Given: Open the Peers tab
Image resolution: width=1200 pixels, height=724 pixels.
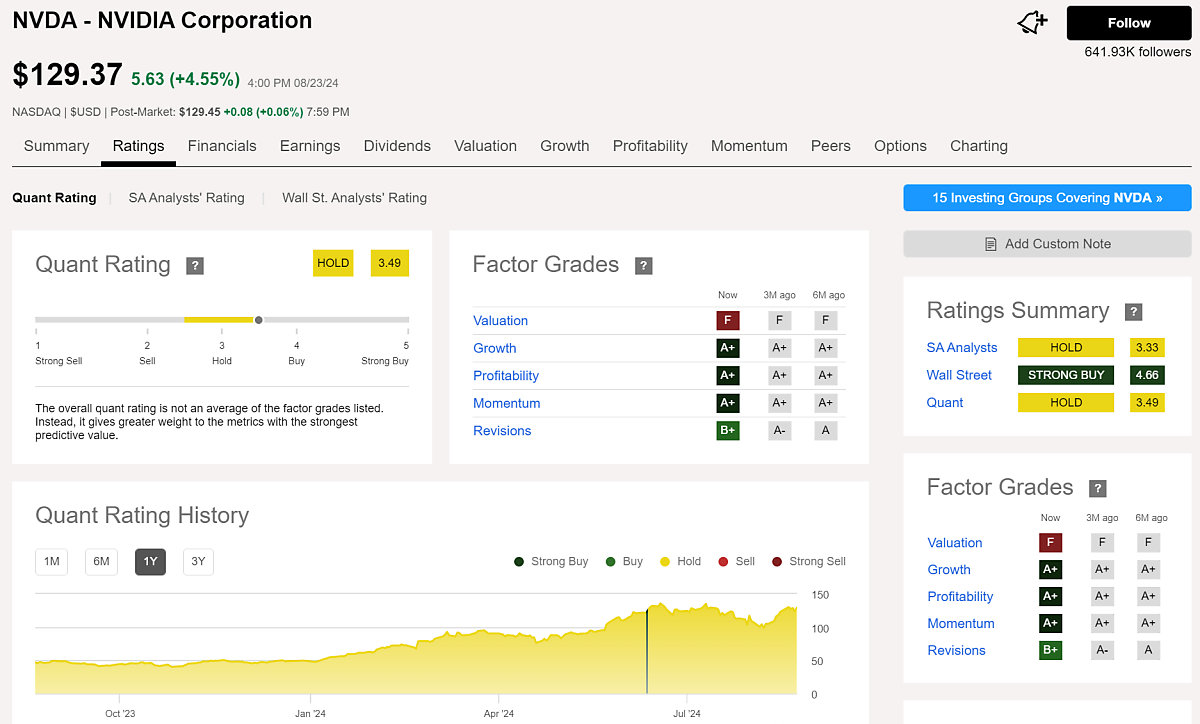Looking at the screenshot, I should tap(831, 146).
